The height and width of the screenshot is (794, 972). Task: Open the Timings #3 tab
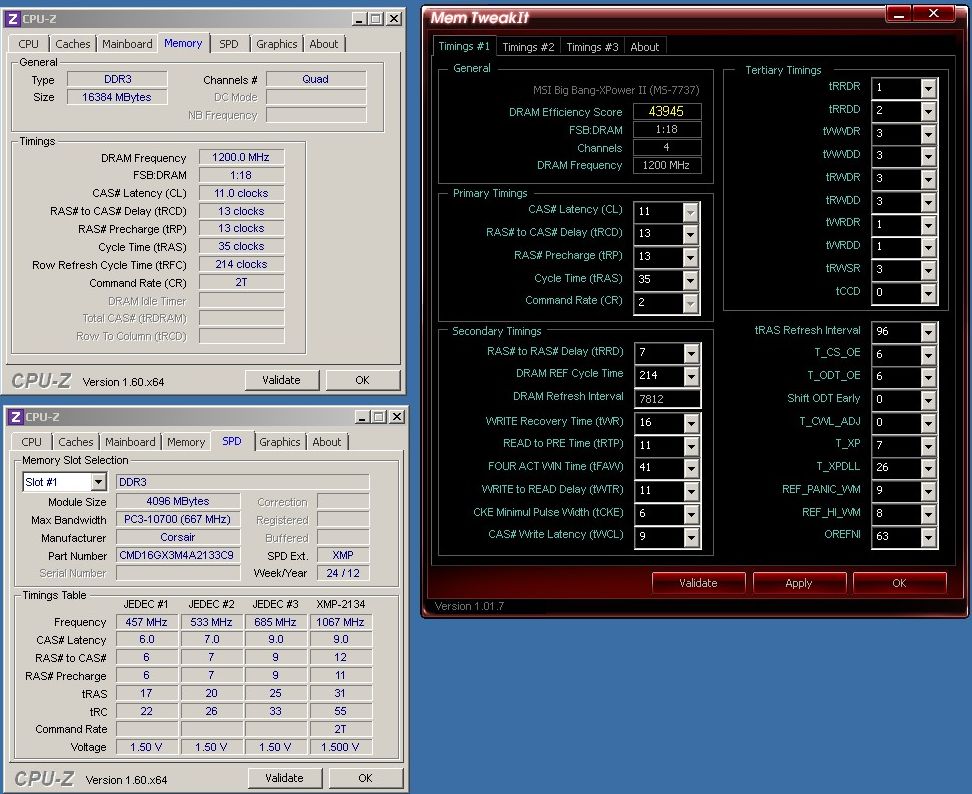[592, 47]
